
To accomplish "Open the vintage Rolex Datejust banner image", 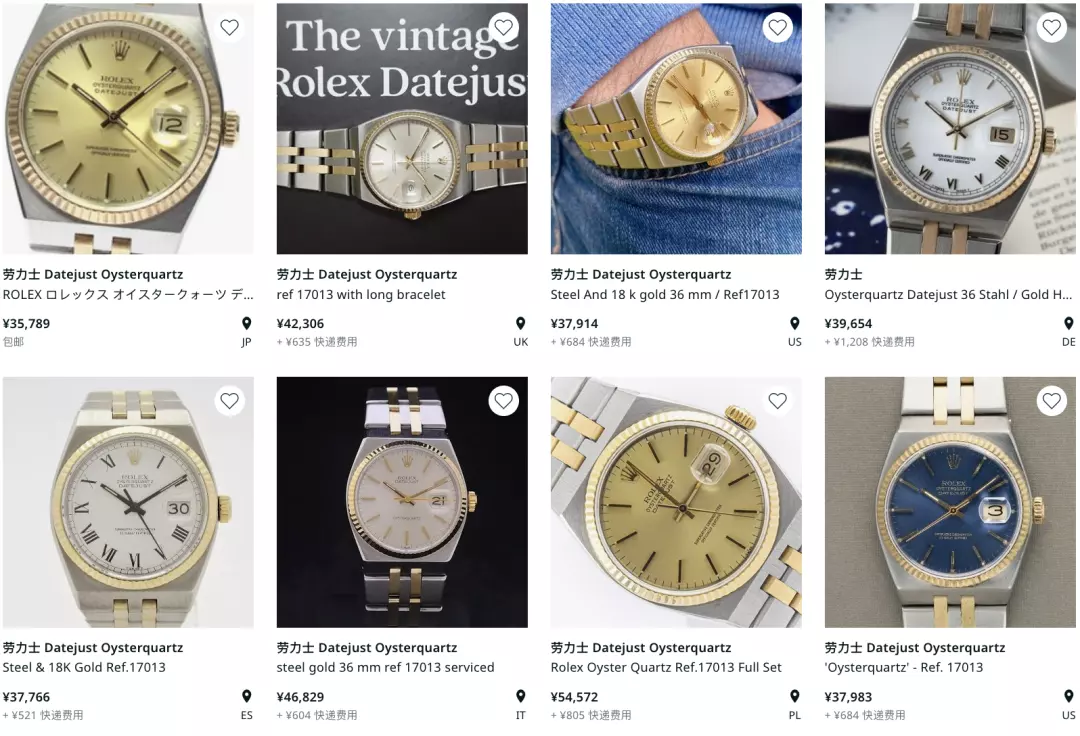I will (x=402, y=129).
